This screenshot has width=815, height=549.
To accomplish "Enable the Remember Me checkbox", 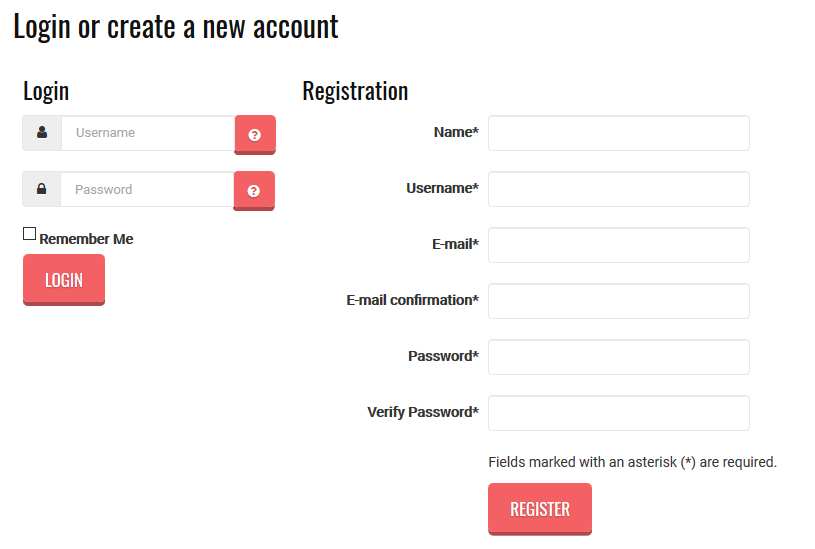I will tap(30, 234).
